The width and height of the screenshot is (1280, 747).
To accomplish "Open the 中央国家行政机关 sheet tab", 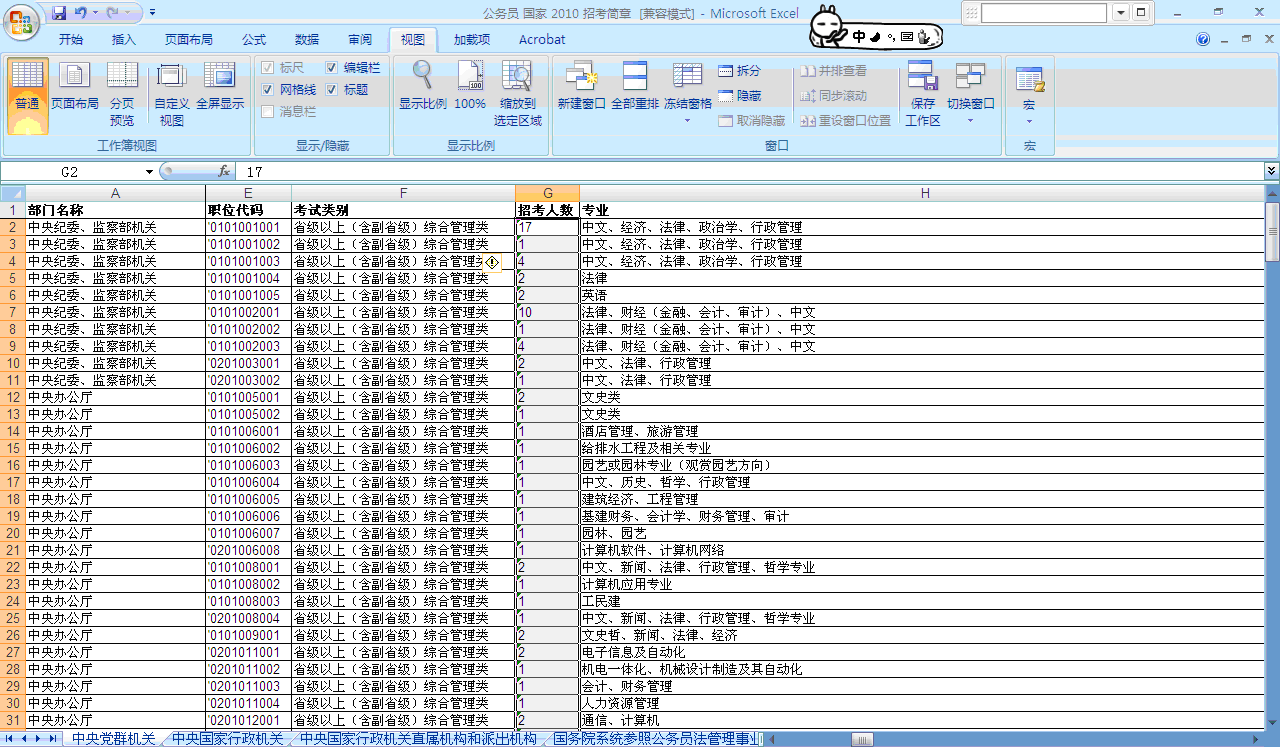I will click(x=228, y=739).
